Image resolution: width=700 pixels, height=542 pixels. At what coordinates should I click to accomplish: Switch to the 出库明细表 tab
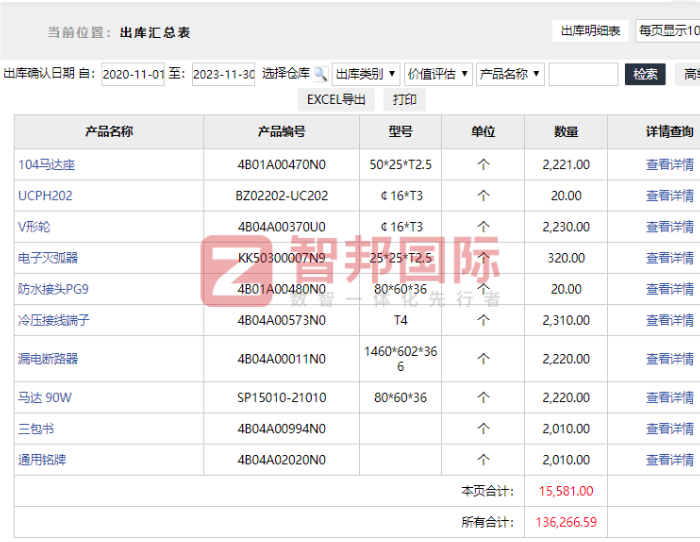pos(590,31)
